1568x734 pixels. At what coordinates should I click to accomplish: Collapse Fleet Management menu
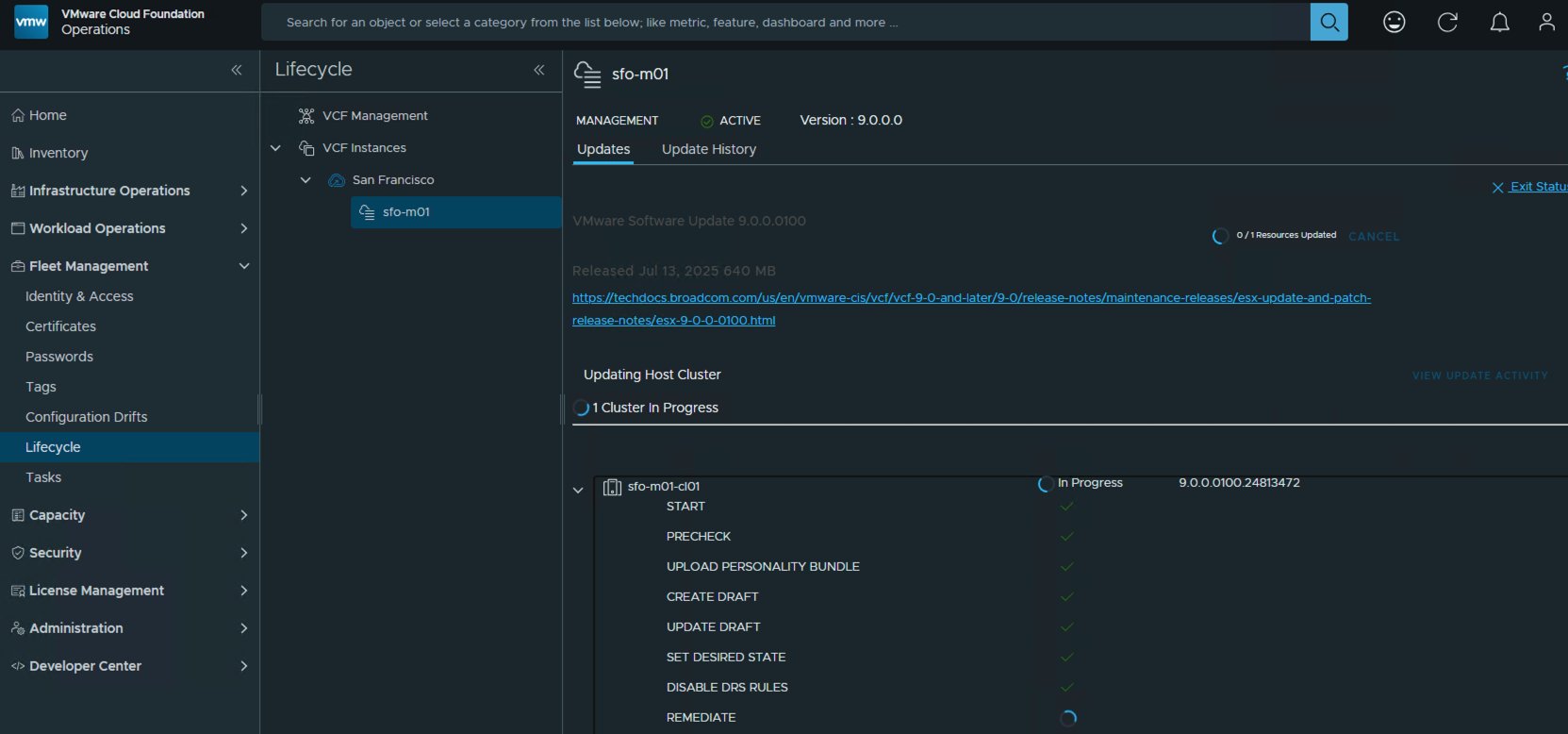[244, 266]
